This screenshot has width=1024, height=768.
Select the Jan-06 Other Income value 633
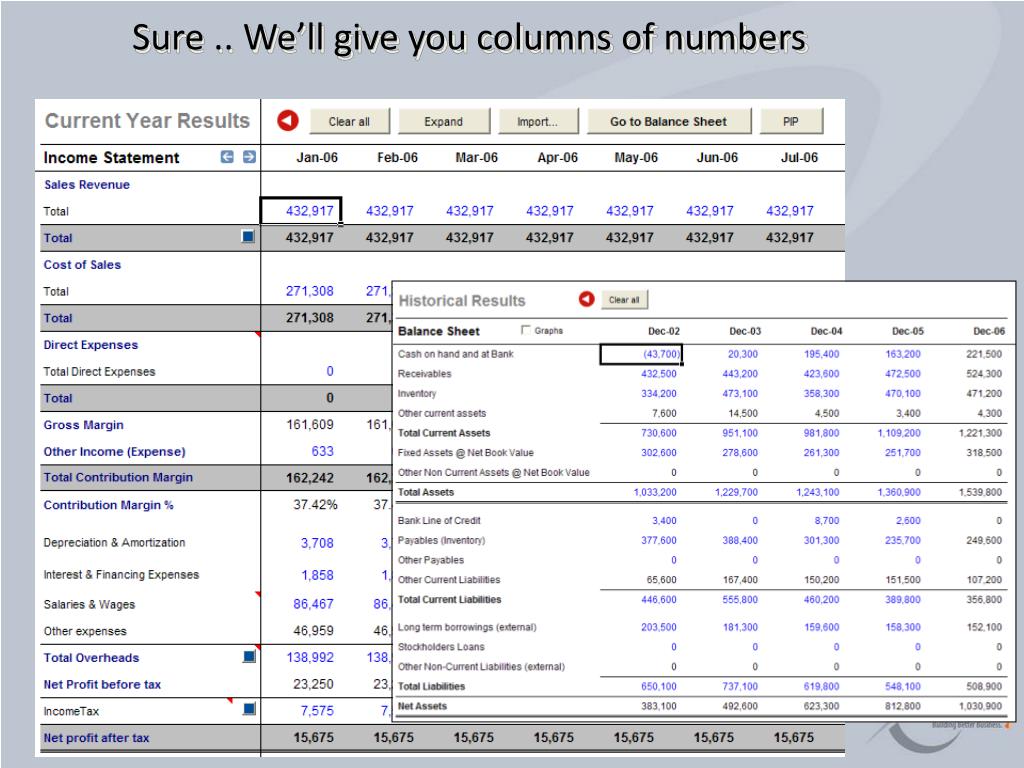pos(323,451)
